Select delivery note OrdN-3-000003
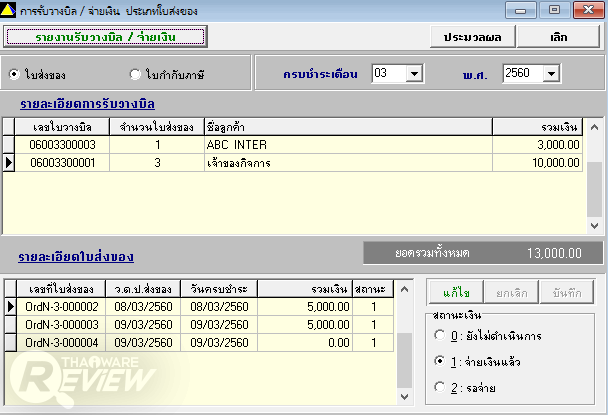 [61, 325]
